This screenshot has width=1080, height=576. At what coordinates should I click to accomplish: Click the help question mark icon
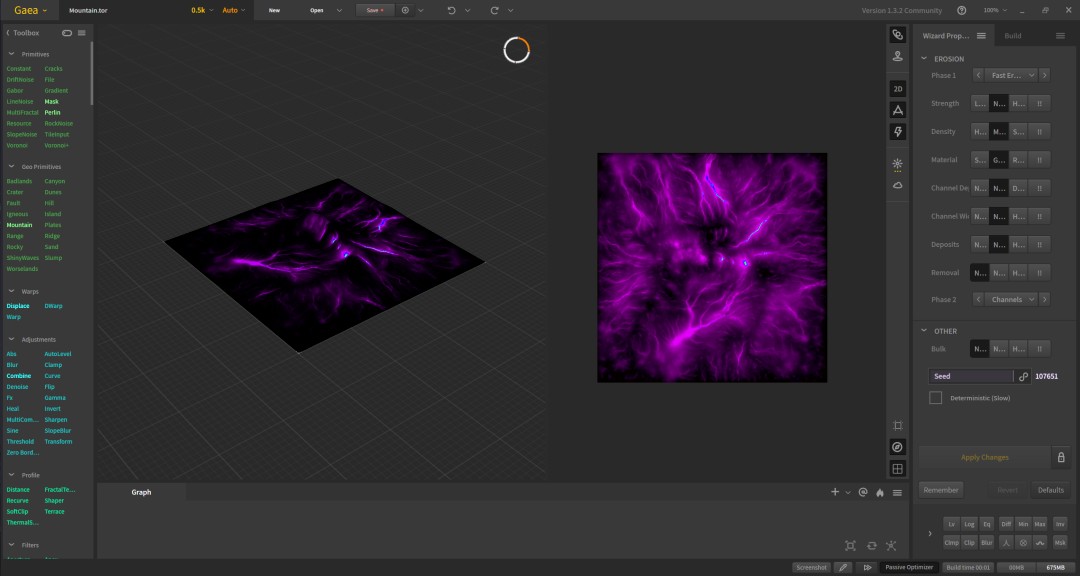962,10
